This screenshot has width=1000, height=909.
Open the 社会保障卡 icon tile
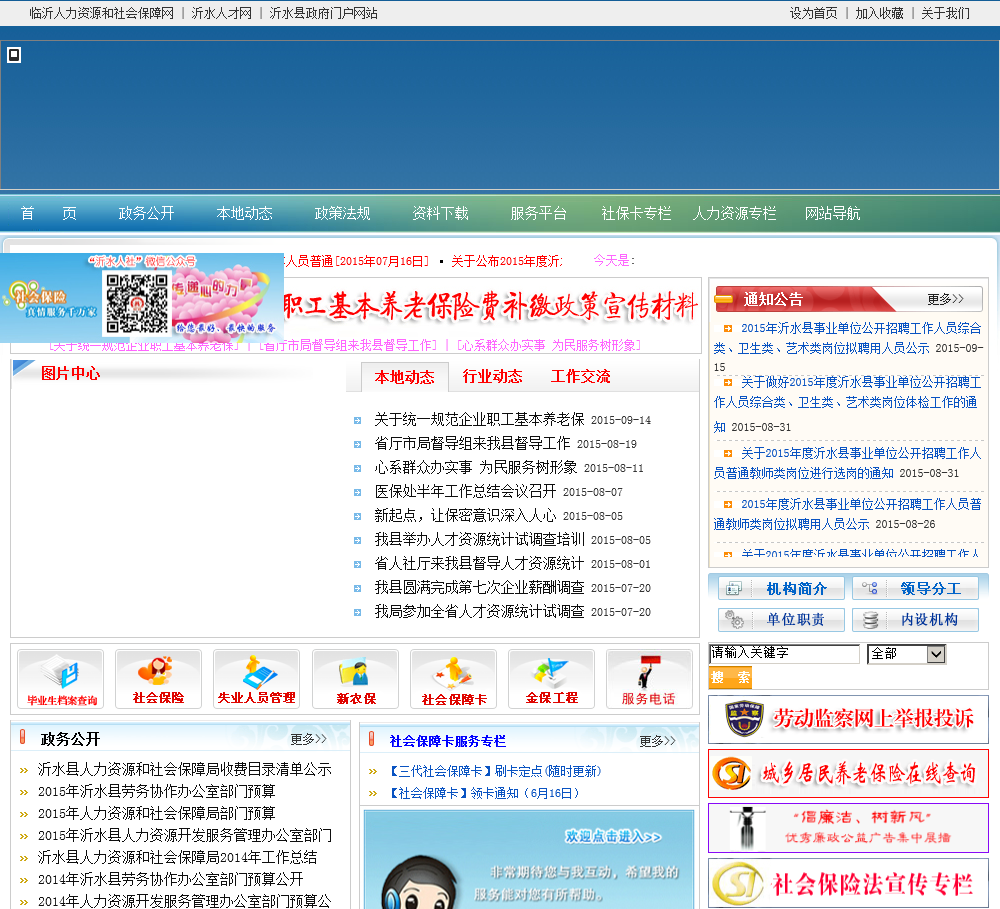pos(453,679)
